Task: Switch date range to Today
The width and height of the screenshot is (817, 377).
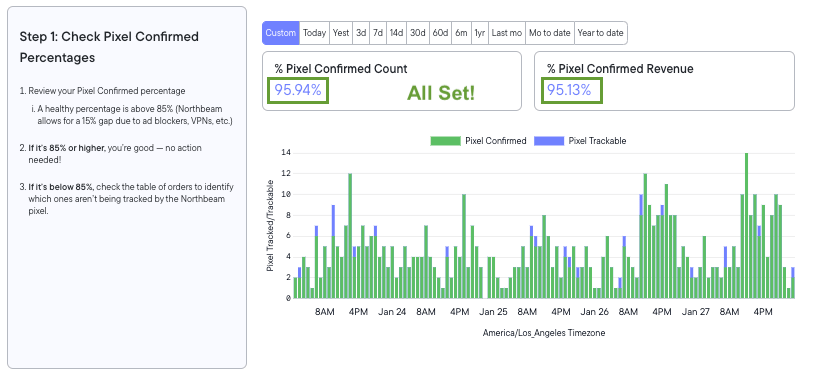Action: point(314,33)
